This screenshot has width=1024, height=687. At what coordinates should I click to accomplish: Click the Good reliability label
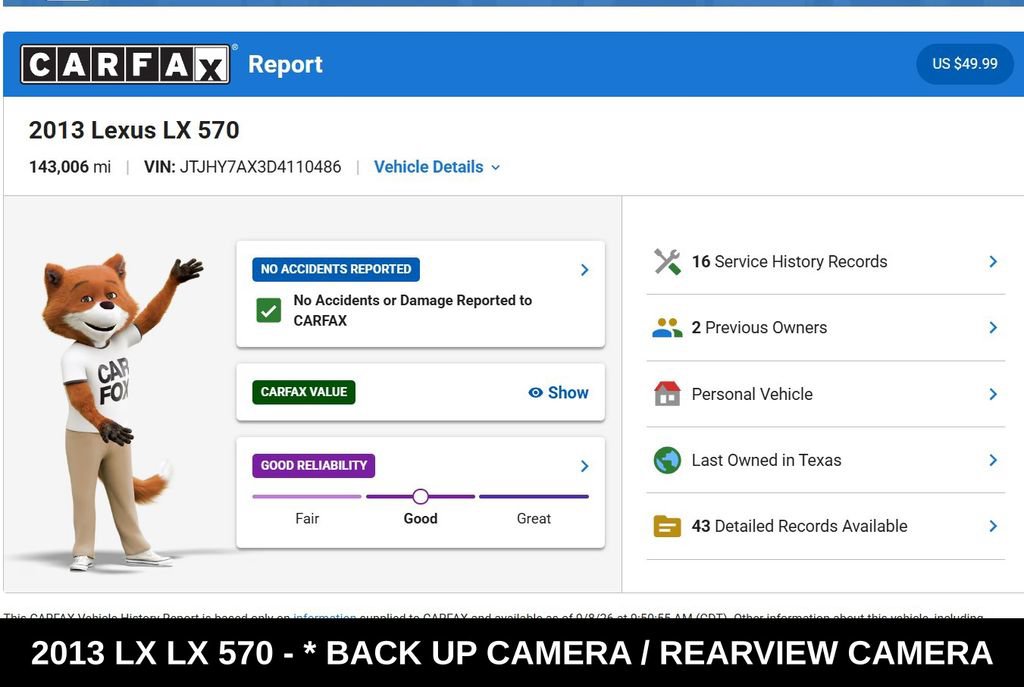tap(421, 519)
